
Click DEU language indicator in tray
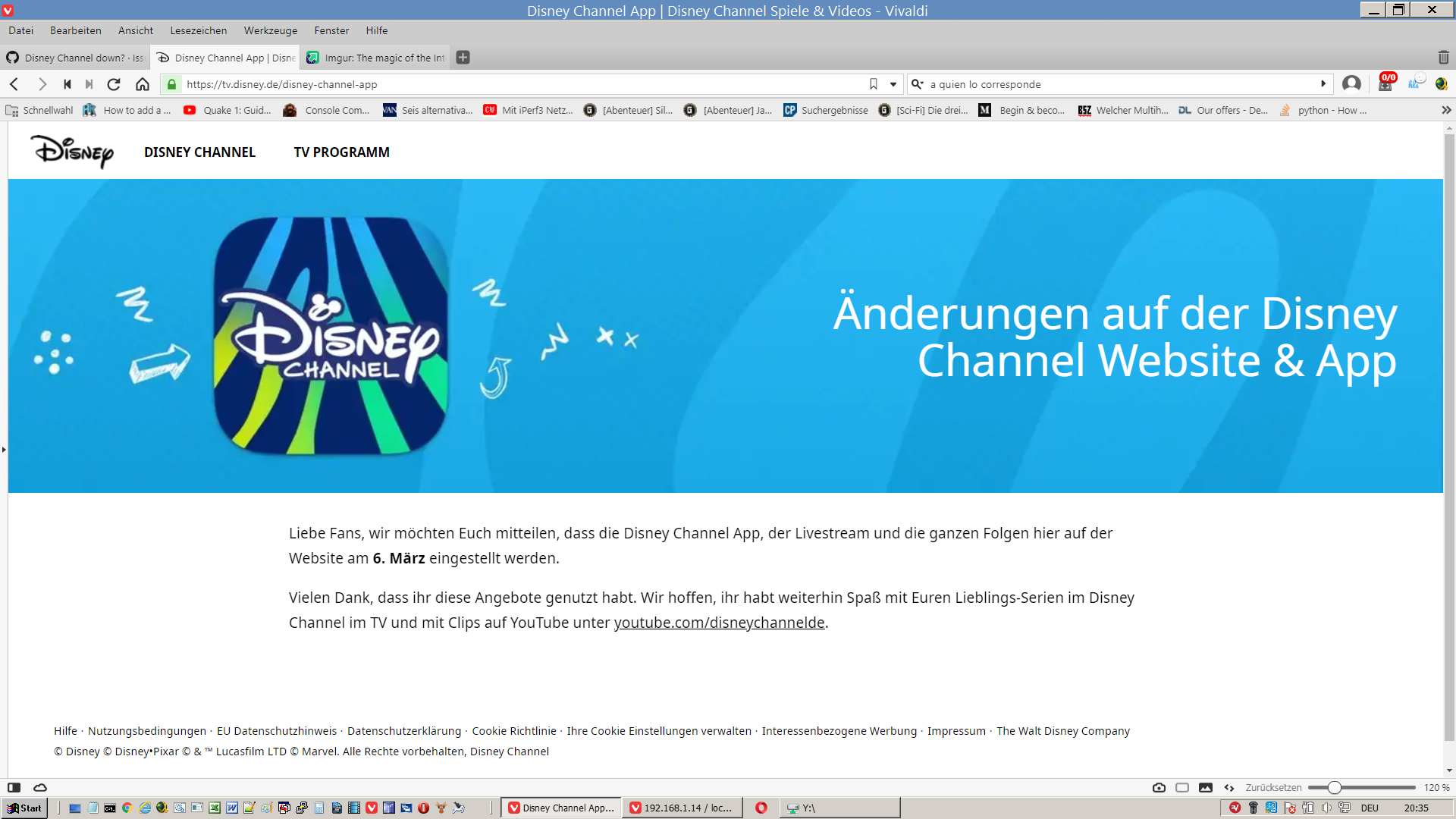tap(1370, 808)
